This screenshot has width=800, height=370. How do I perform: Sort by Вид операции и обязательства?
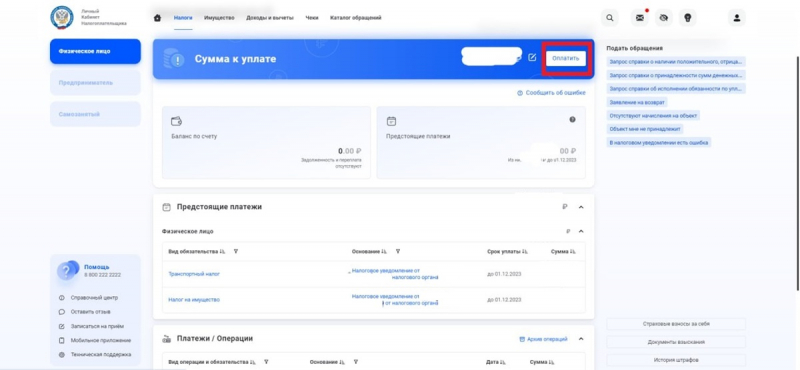(x=253, y=362)
